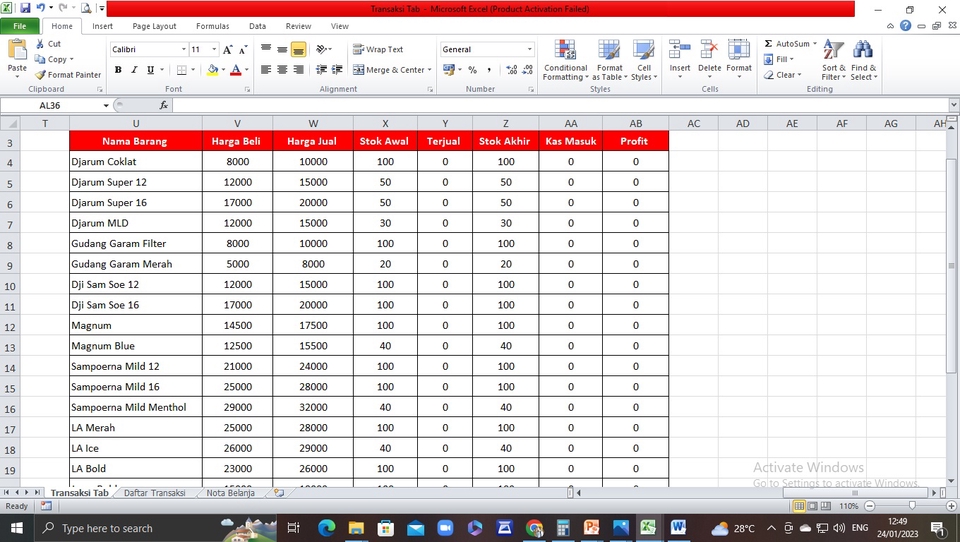Apply accounting number format

coord(449,70)
